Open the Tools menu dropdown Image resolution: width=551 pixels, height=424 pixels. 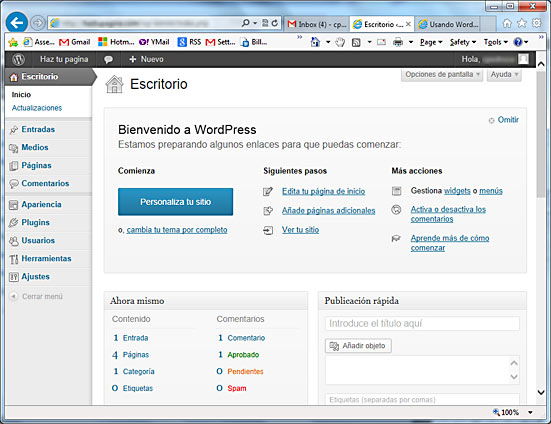click(x=495, y=43)
